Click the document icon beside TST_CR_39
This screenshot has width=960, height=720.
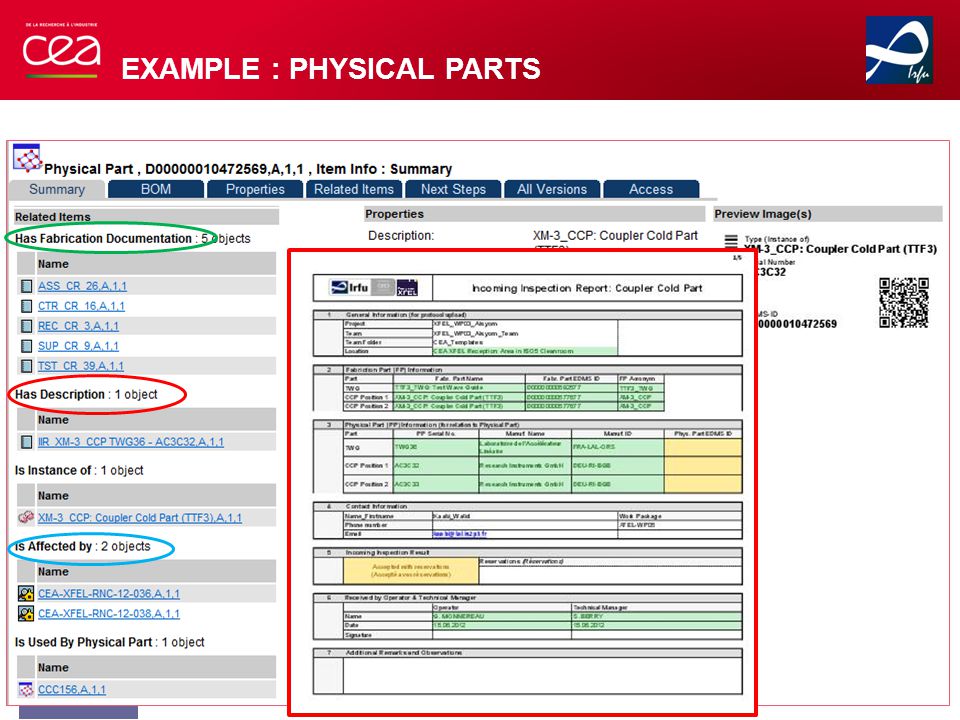(x=26, y=366)
